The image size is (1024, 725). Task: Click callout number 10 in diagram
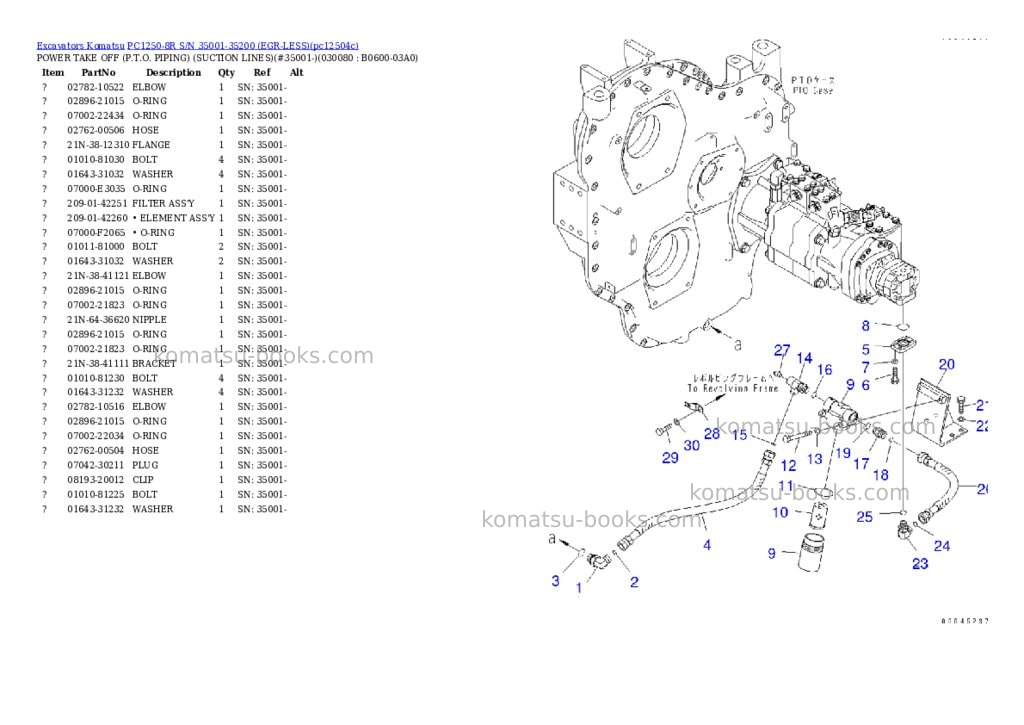click(780, 513)
